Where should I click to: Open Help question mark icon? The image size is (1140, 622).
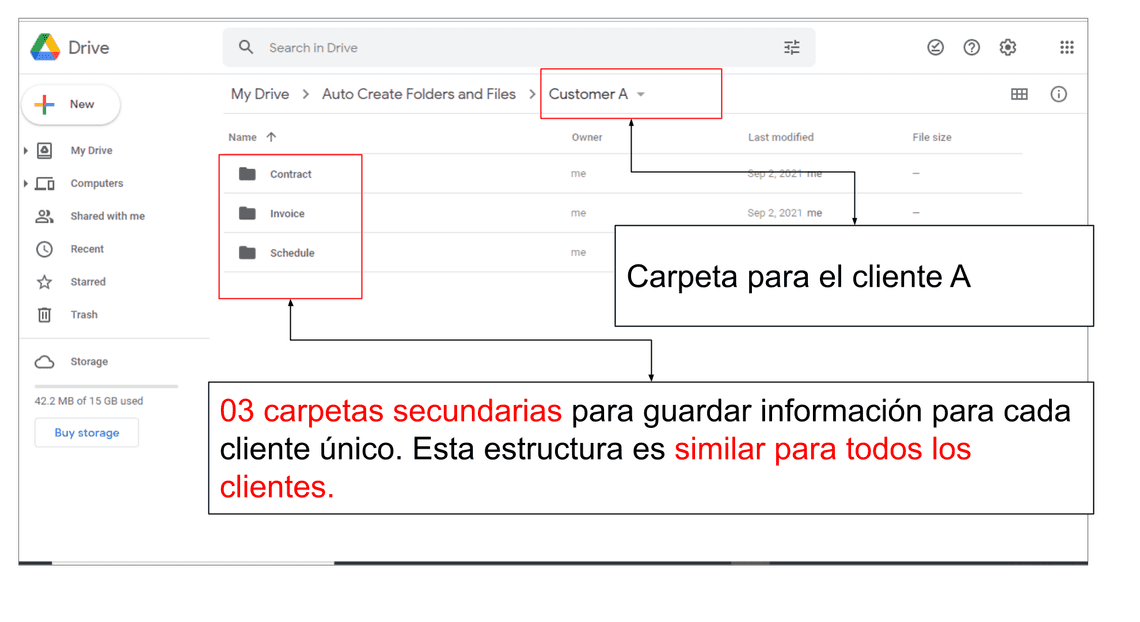pos(971,47)
